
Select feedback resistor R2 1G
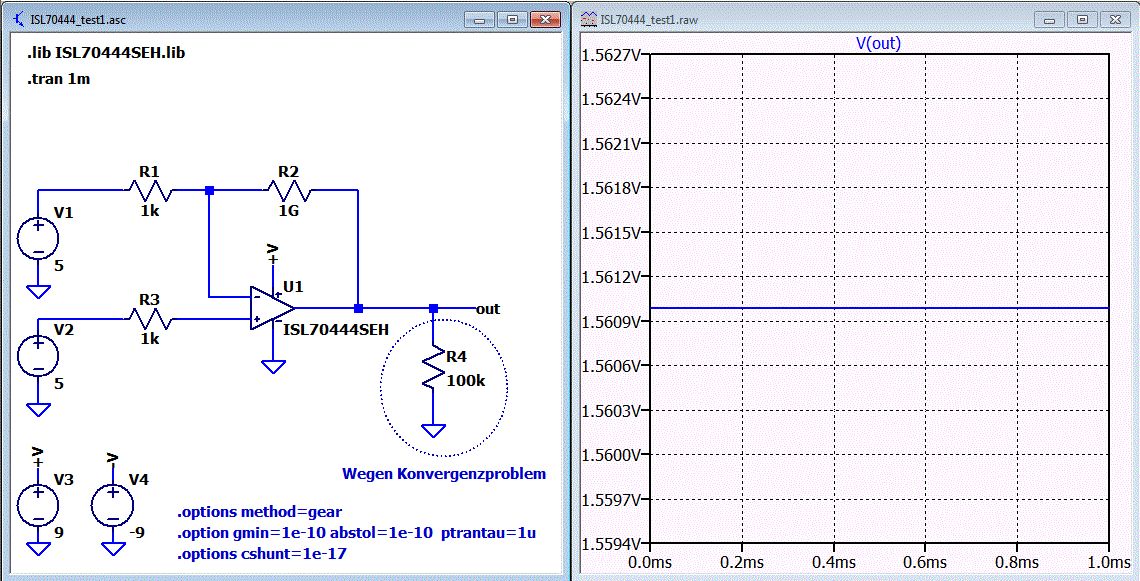(289, 191)
